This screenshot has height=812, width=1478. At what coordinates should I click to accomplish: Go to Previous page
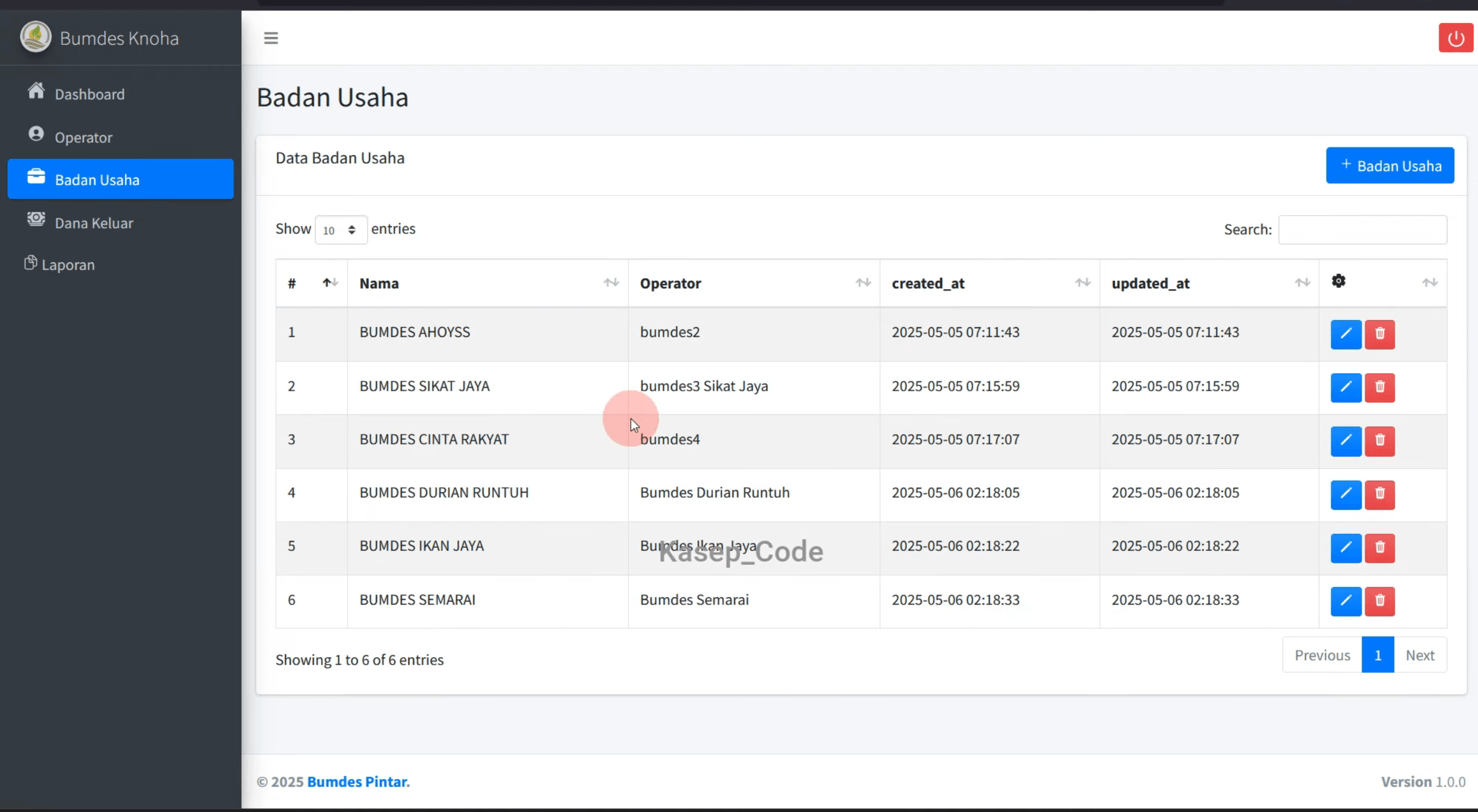[x=1322, y=655]
